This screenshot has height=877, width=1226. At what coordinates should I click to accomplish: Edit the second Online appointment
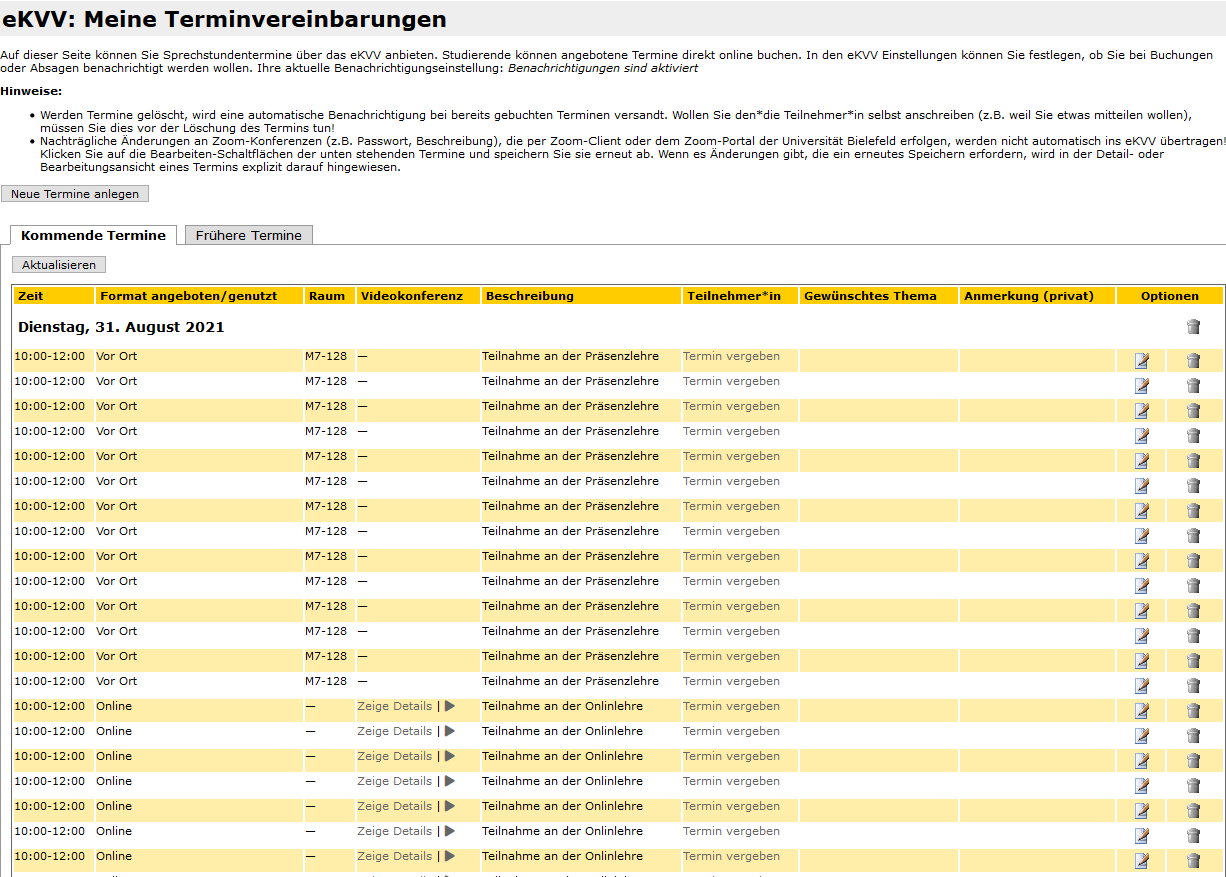point(1141,735)
